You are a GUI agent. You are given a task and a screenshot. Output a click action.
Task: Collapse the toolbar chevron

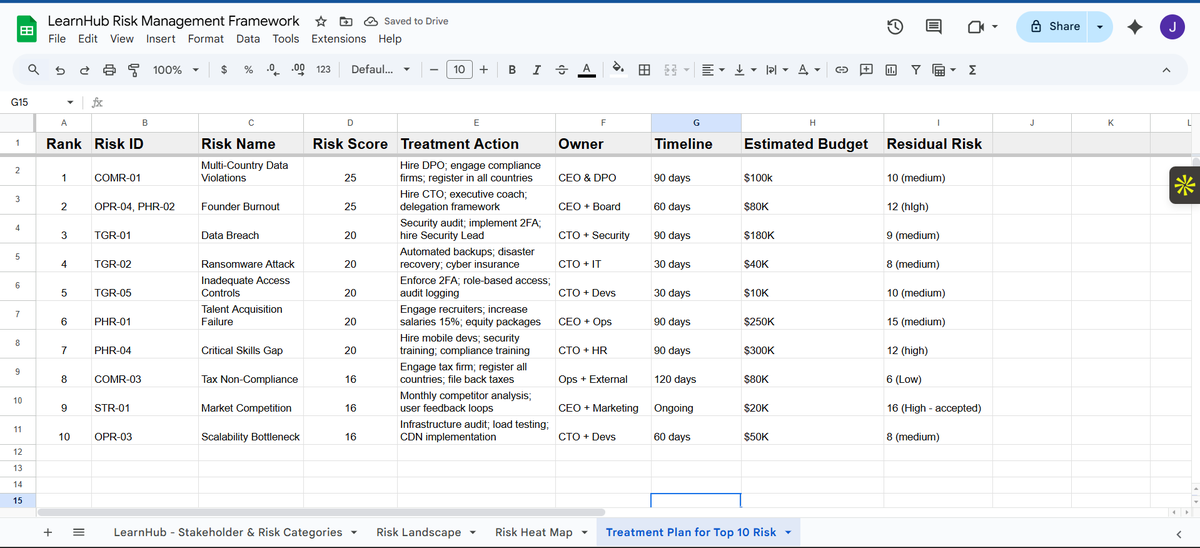coord(1166,70)
